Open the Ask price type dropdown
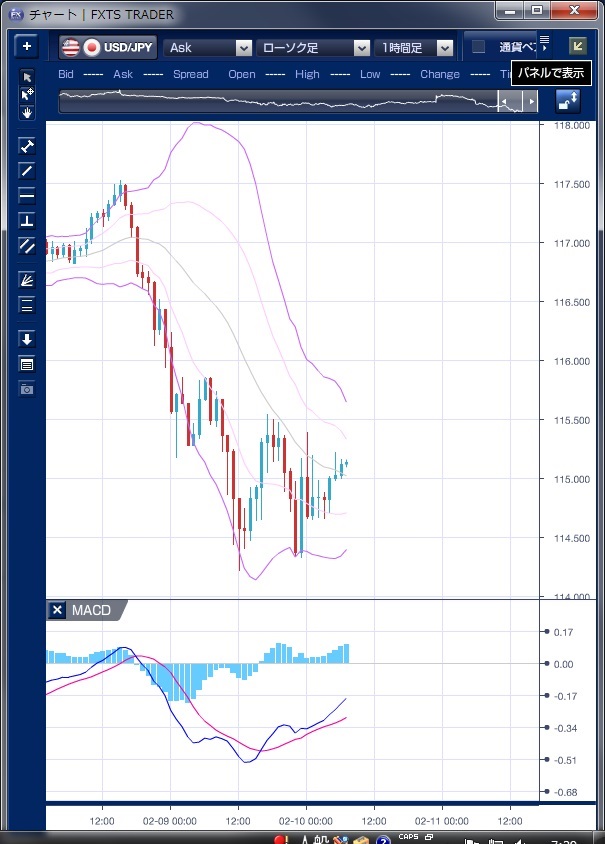The width and height of the screenshot is (605, 844). [209, 47]
